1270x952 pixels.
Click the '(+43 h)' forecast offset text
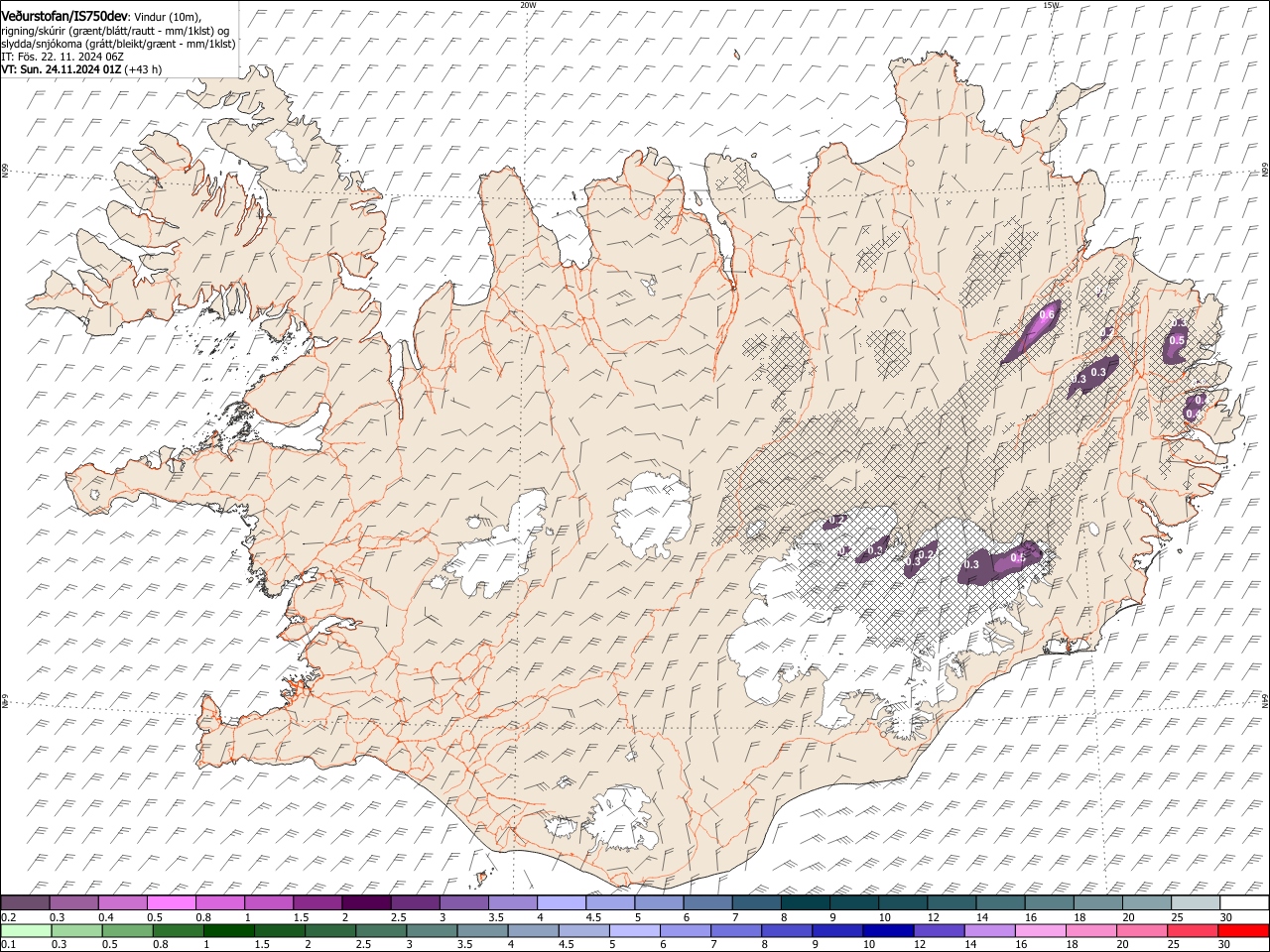pyautogui.click(x=144, y=69)
